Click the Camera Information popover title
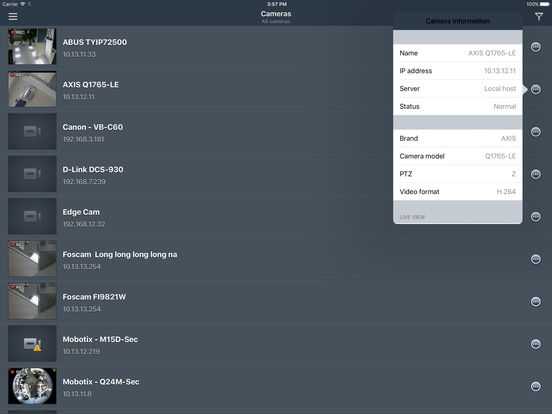 point(458,21)
